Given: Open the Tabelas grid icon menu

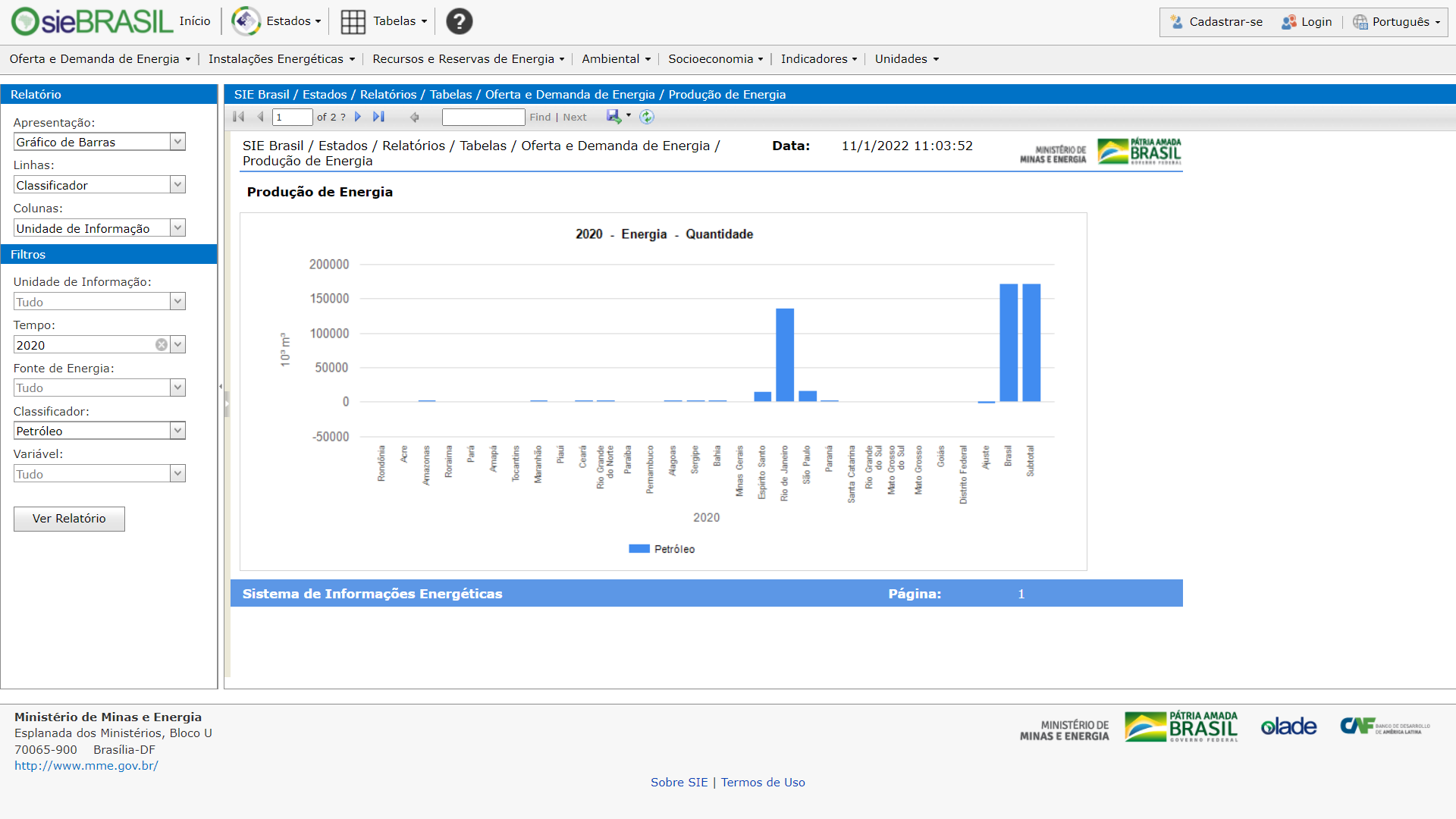Looking at the screenshot, I should coord(353,21).
